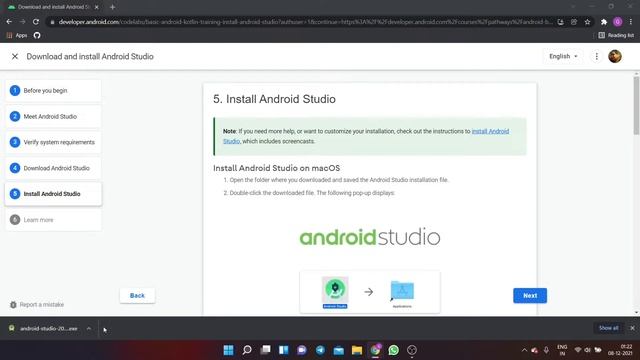The height and width of the screenshot is (360, 640).
Task: Open File Explorer from the taskbar
Action: pos(357,350)
